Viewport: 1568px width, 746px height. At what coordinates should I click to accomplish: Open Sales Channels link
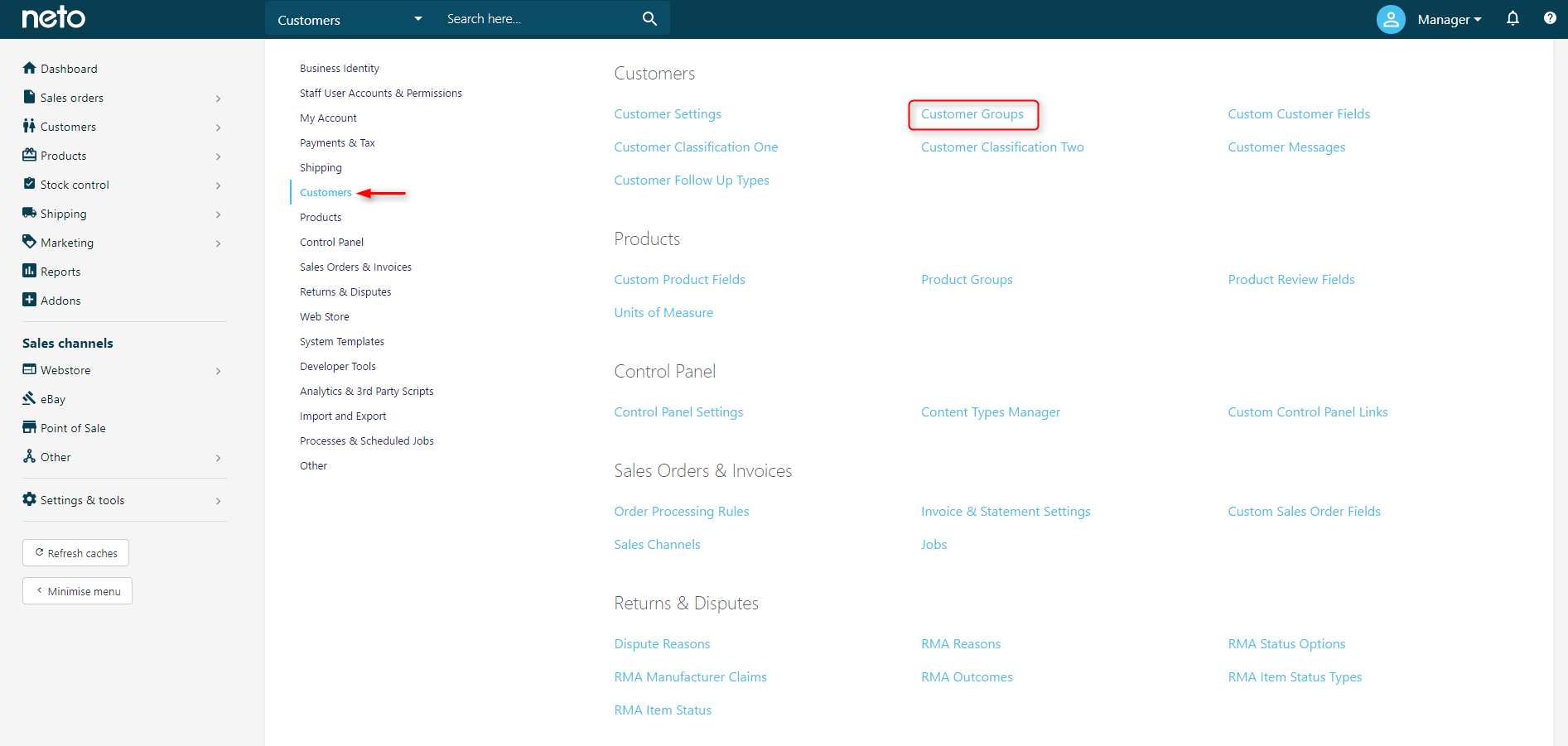(x=657, y=545)
